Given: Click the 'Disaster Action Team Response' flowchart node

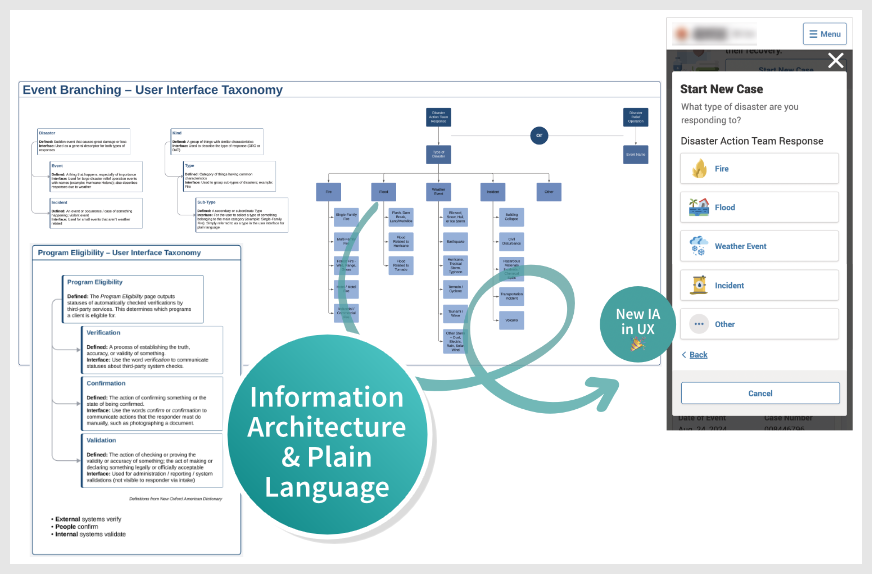Looking at the screenshot, I should (438, 117).
